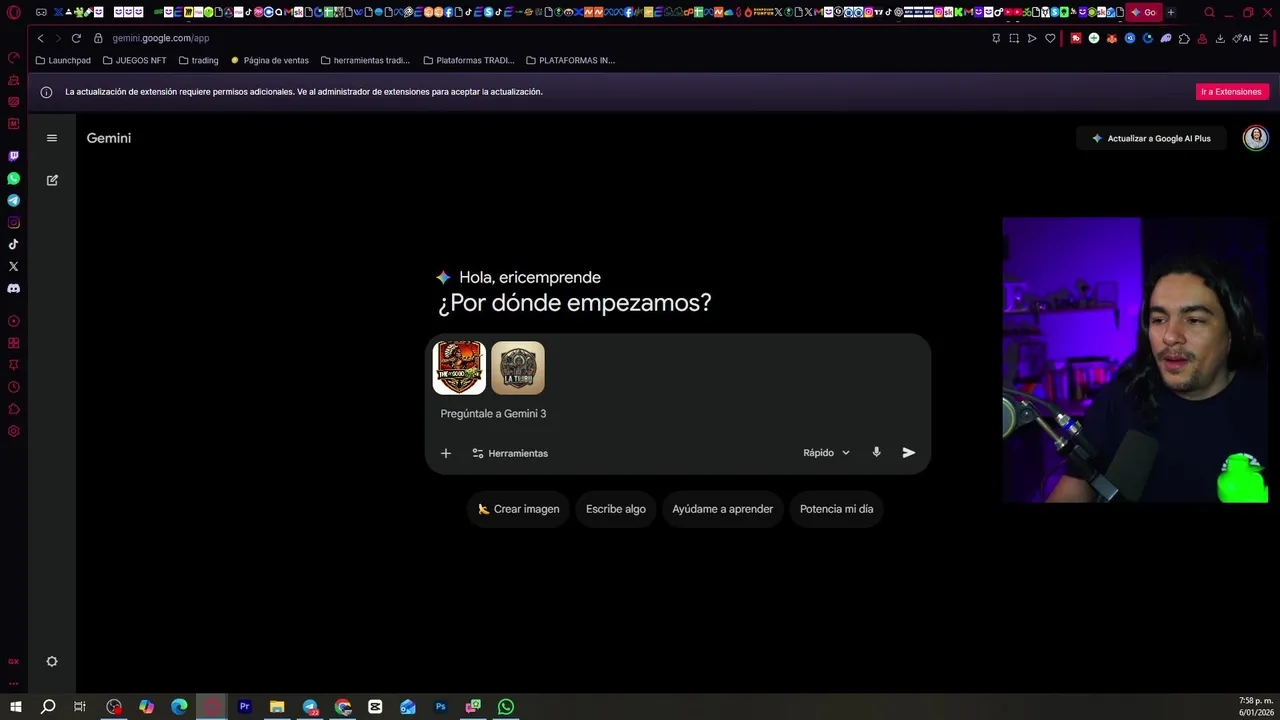The height and width of the screenshot is (720, 1280).
Task: Click the Crear imagen suggestion chip
Action: coord(518,509)
